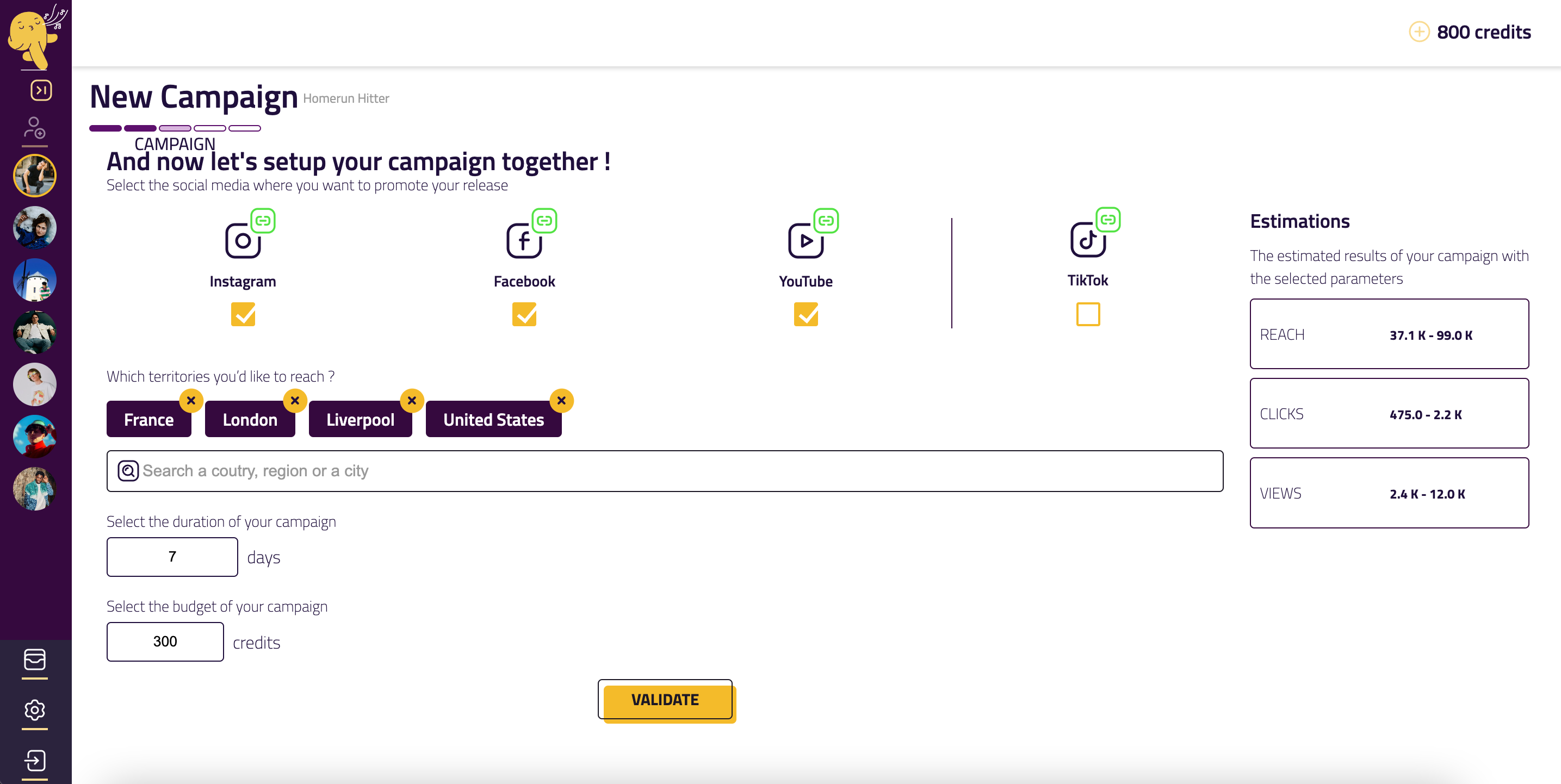Open the settings gear icon
Viewport: 1561px width, 784px height.
[x=35, y=710]
